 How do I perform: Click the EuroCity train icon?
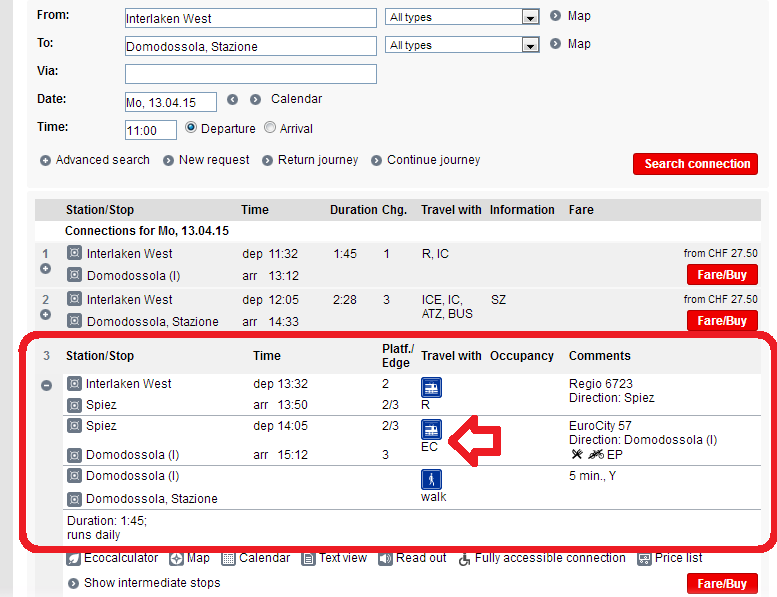431,429
